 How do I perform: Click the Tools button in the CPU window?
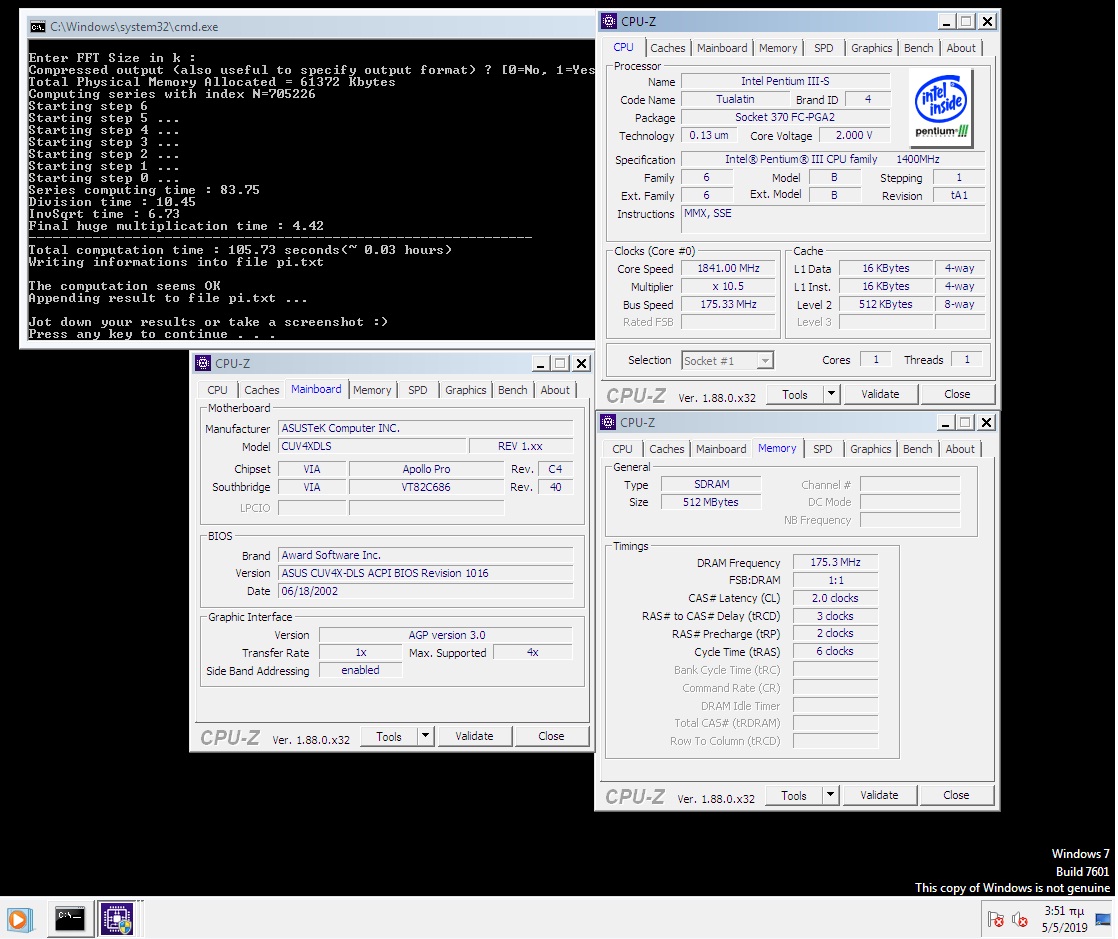point(795,394)
